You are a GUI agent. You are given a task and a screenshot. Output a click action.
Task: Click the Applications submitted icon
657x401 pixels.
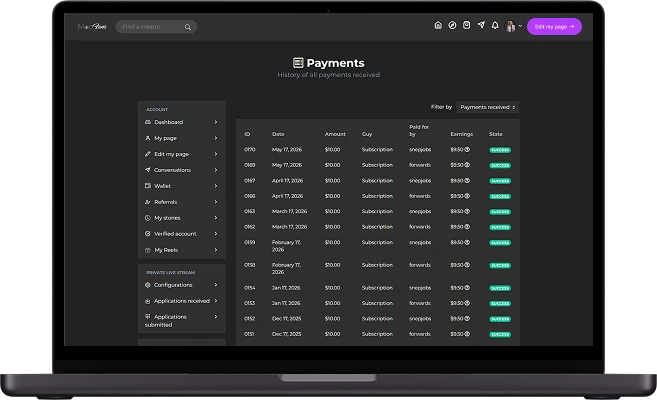pyautogui.click(x=147, y=317)
